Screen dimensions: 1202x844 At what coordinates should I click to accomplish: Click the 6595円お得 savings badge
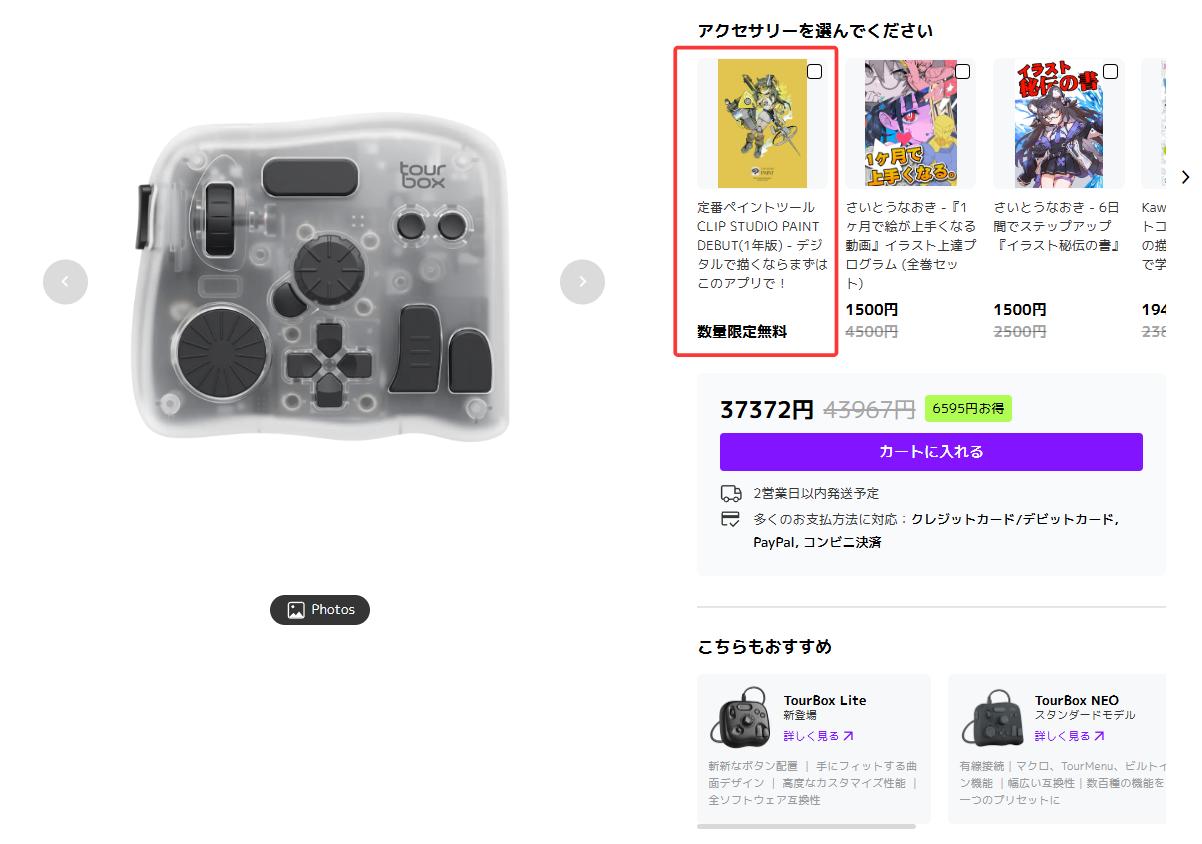pyautogui.click(x=968, y=408)
